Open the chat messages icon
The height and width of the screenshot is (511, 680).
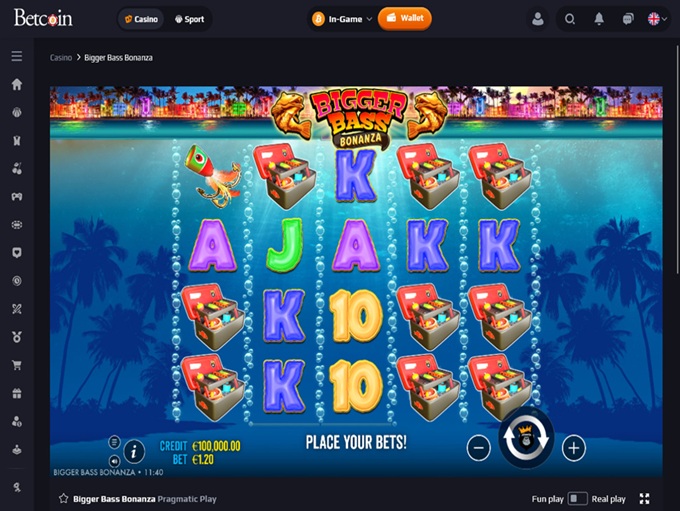pyautogui.click(x=628, y=19)
